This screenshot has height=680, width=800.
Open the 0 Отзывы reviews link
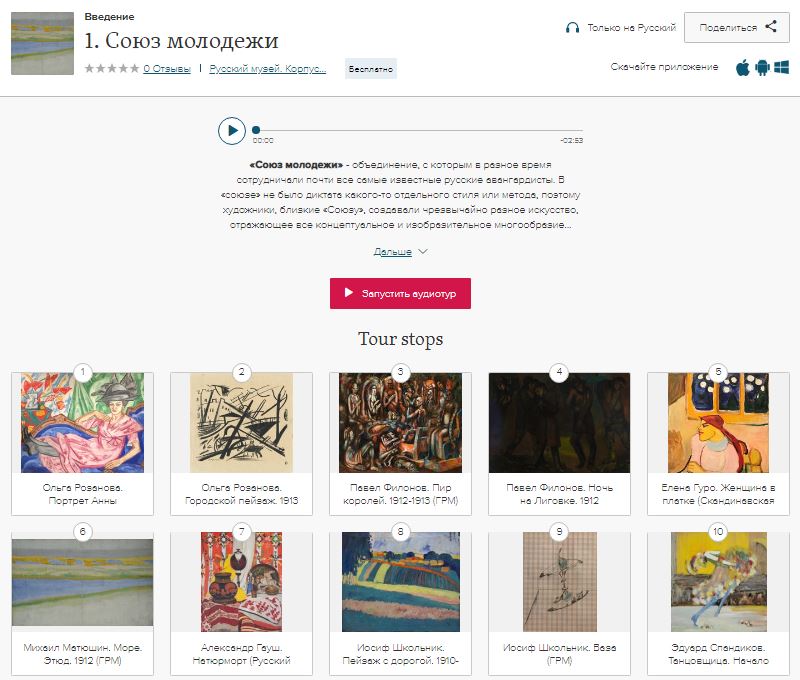click(167, 68)
